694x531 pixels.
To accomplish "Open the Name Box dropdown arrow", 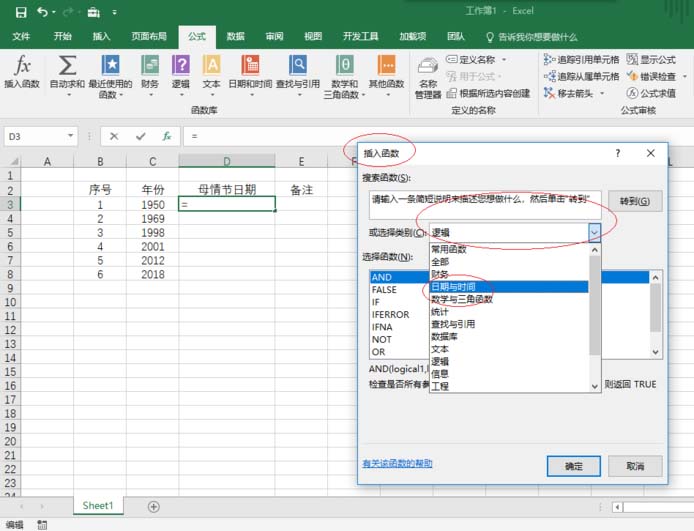I will click(71, 136).
